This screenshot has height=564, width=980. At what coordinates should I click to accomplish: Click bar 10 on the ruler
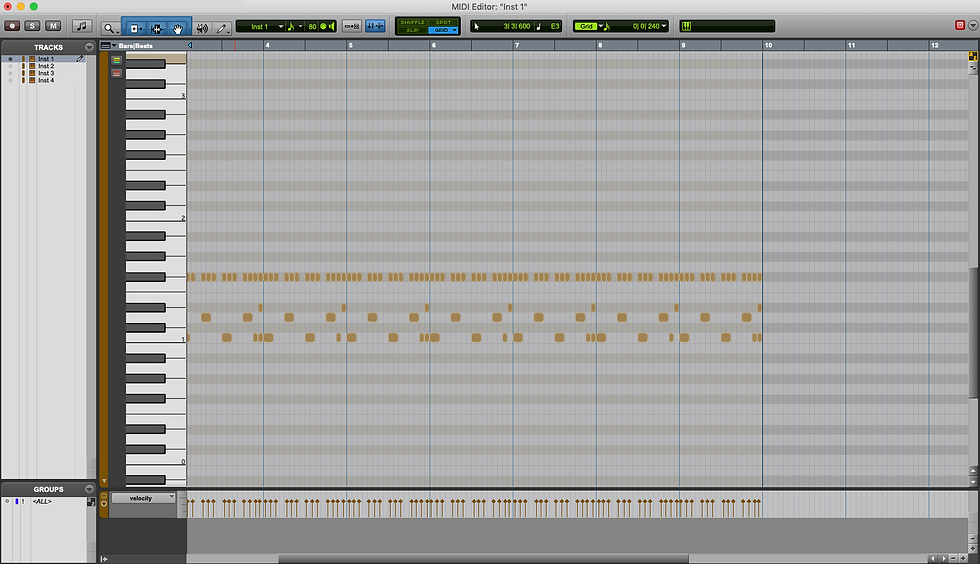click(x=768, y=45)
